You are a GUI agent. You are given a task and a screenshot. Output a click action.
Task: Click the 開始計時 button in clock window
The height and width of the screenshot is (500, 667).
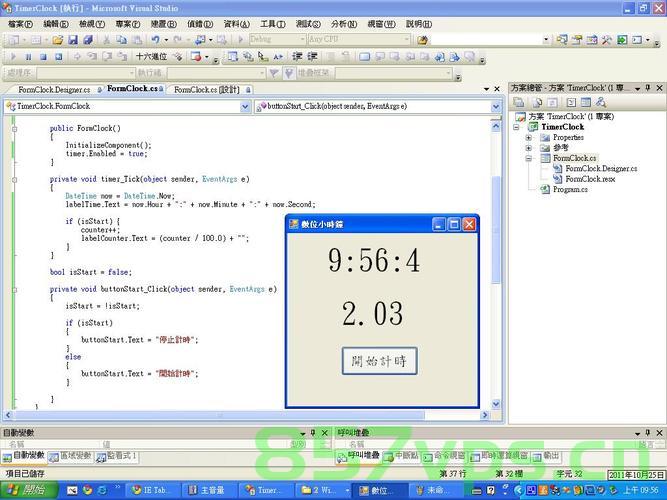379,361
